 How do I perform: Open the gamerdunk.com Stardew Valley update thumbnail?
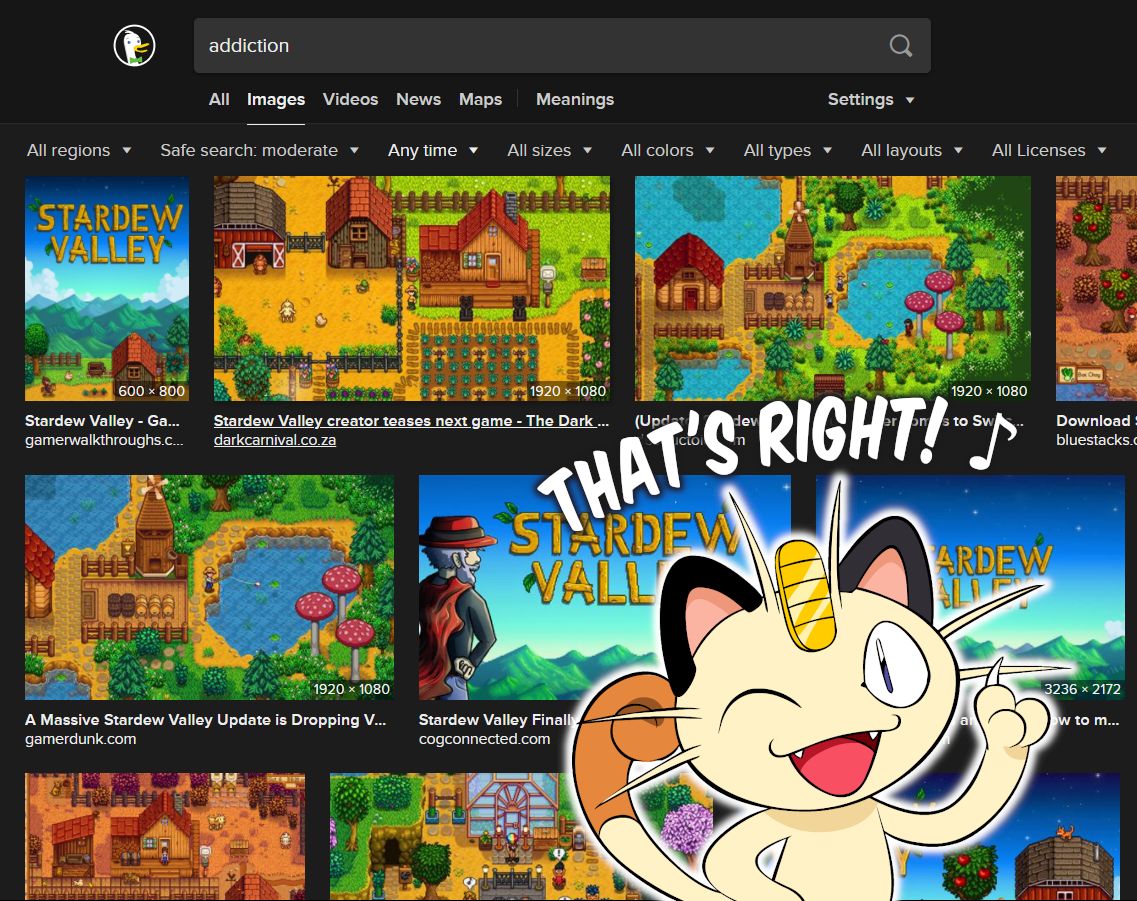(x=209, y=587)
